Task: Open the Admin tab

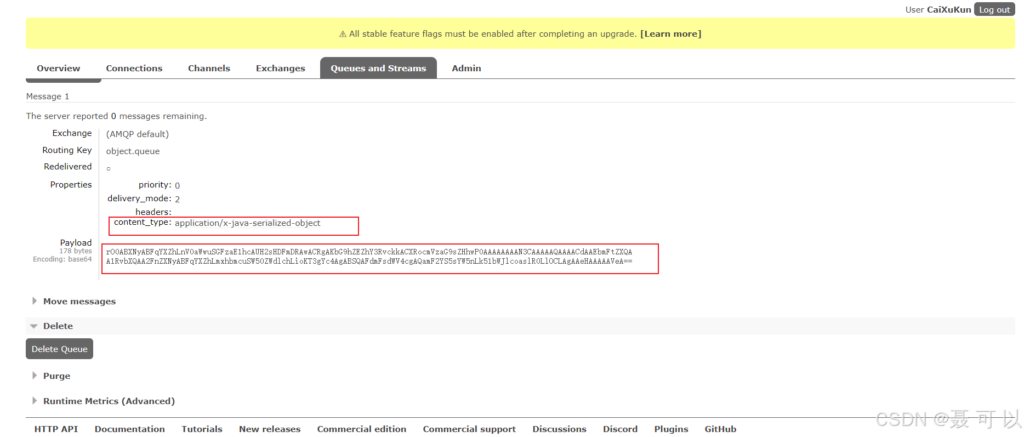Action: [466, 68]
